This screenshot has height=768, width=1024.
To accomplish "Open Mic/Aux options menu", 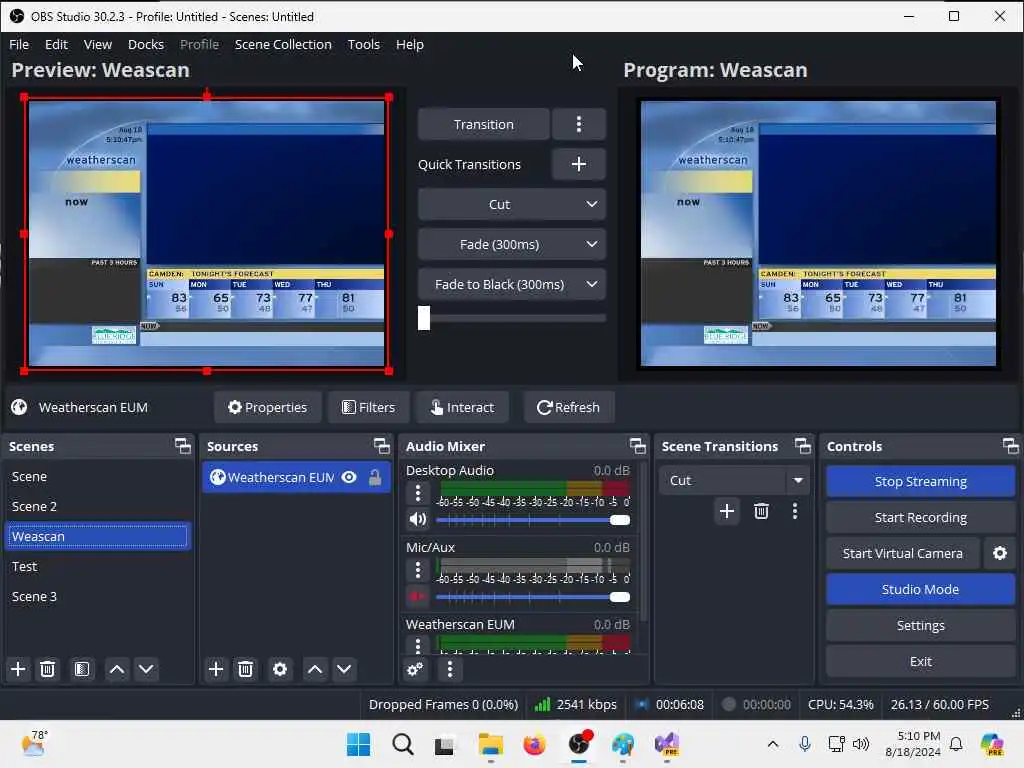I will click(418, 569).
